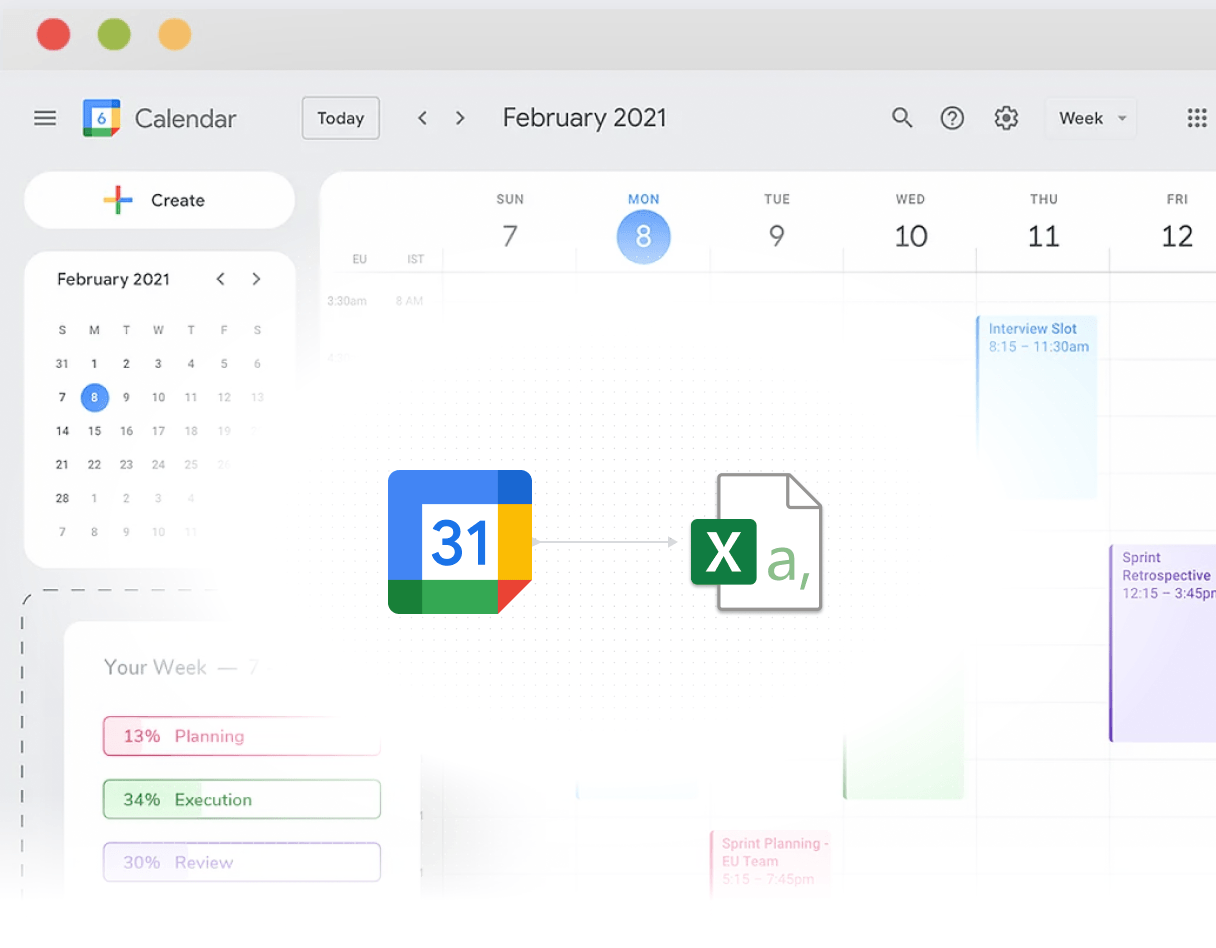This screenshot has width=1216, height=948.
Task: Open the Sprint Retrospective event
Action: click(x=1165, y=640)
